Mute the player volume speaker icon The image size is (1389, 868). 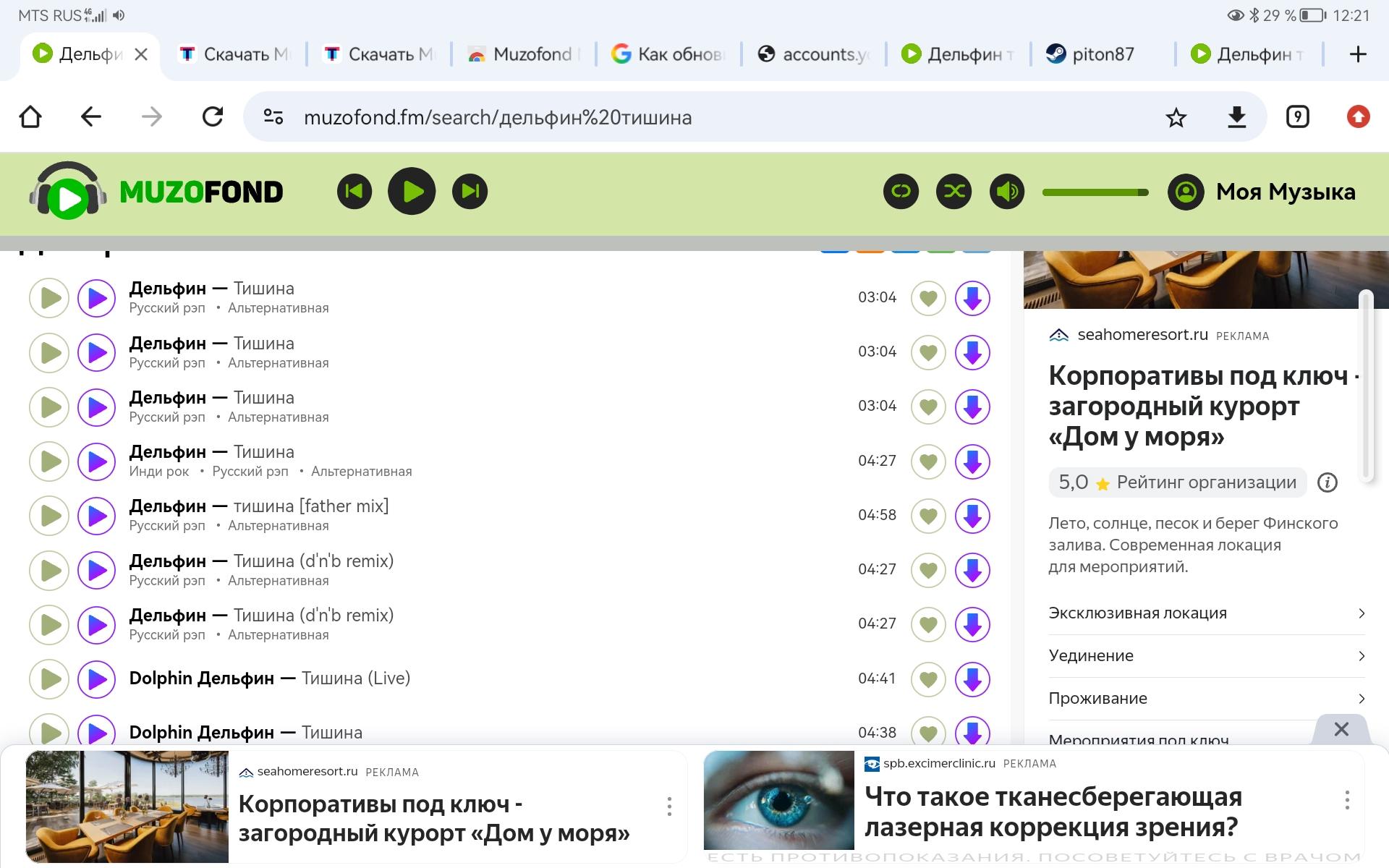(1007, 192)
